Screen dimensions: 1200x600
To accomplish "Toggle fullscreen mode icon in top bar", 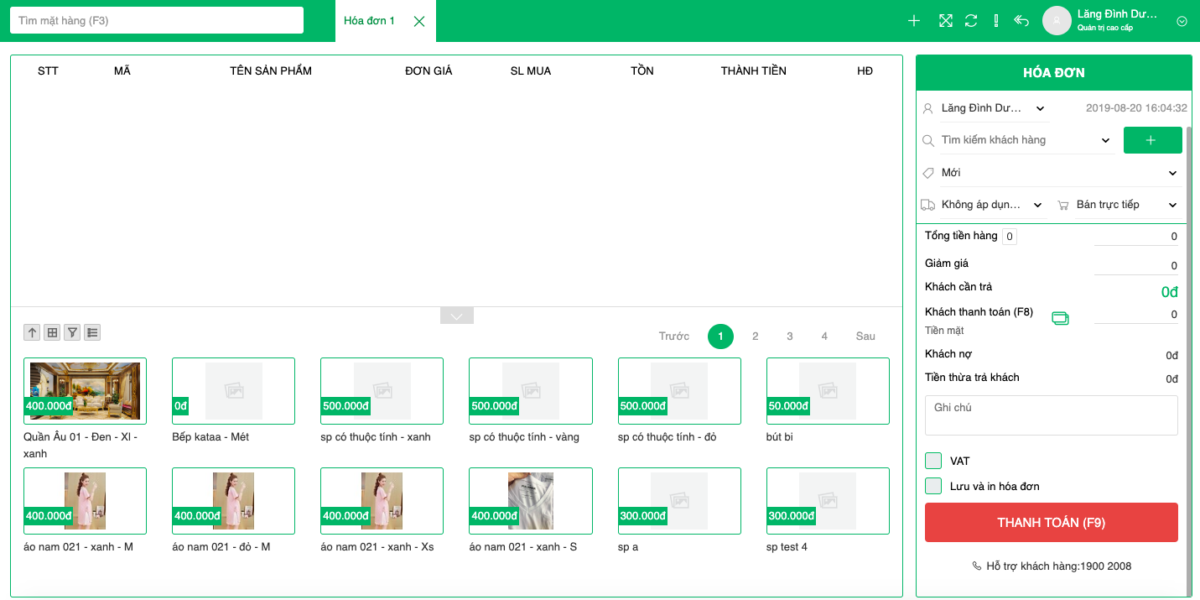I will point(945,21).
